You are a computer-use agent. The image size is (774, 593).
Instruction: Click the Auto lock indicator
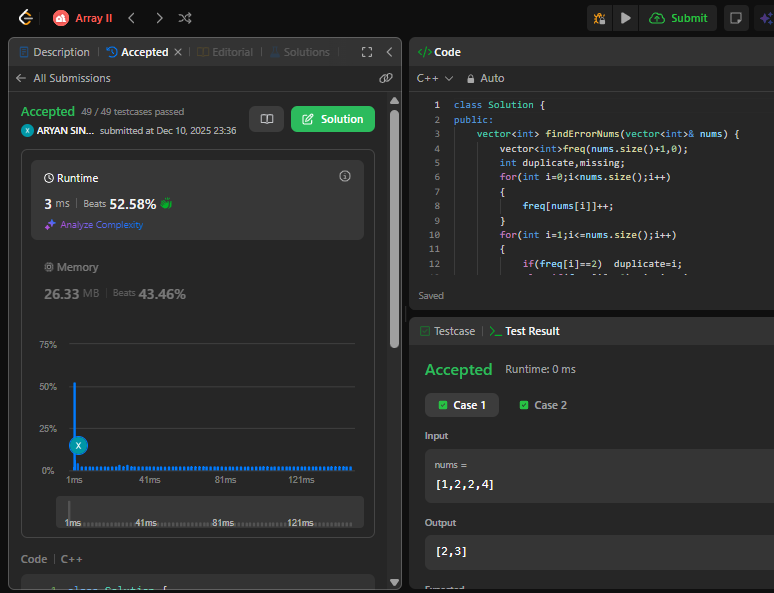click(x=486, y=78)
